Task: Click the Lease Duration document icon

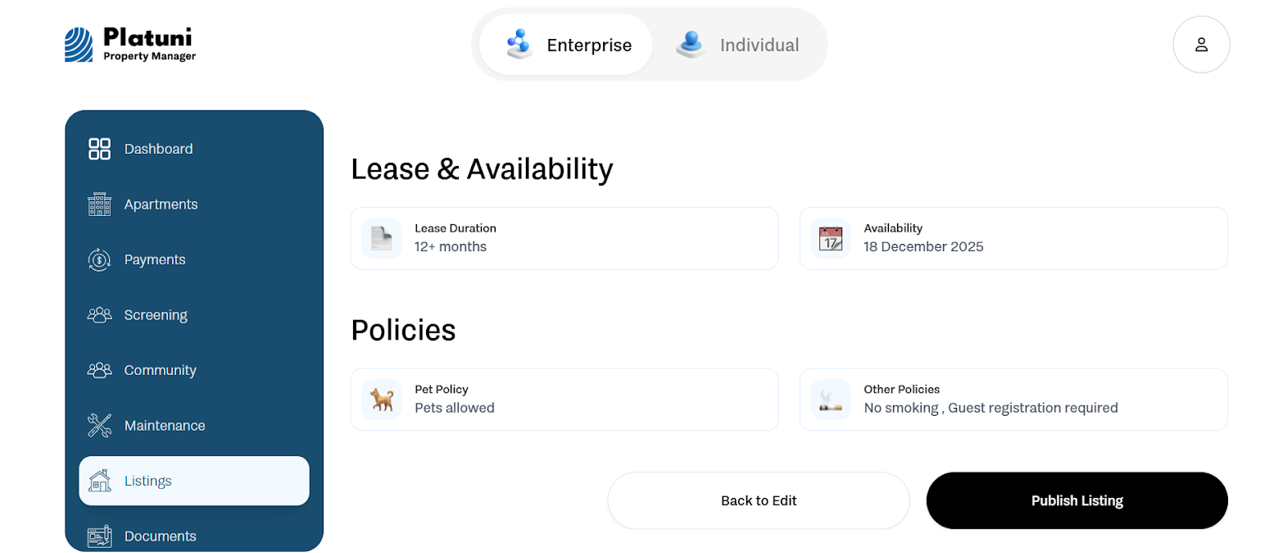Action: 382,238
